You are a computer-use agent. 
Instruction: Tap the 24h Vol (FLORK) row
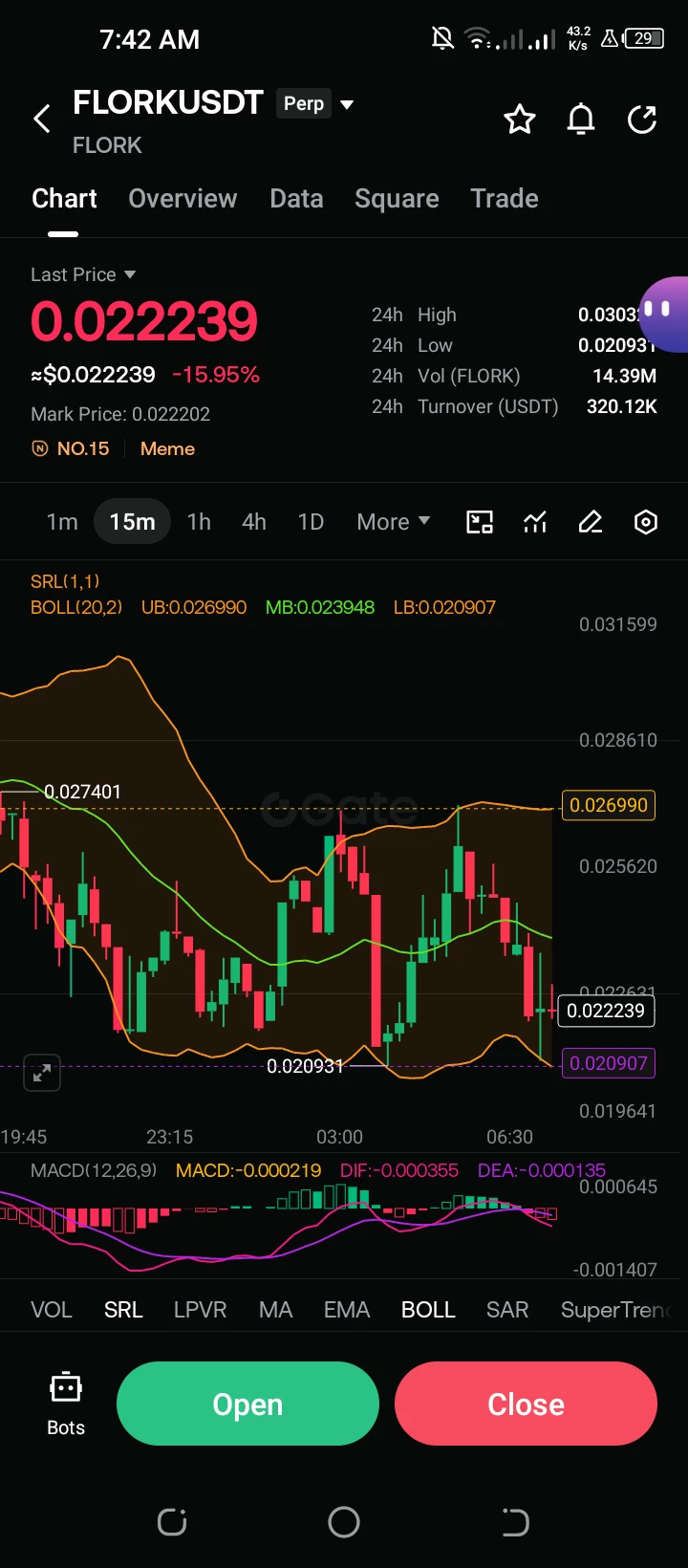pos(514,376)
